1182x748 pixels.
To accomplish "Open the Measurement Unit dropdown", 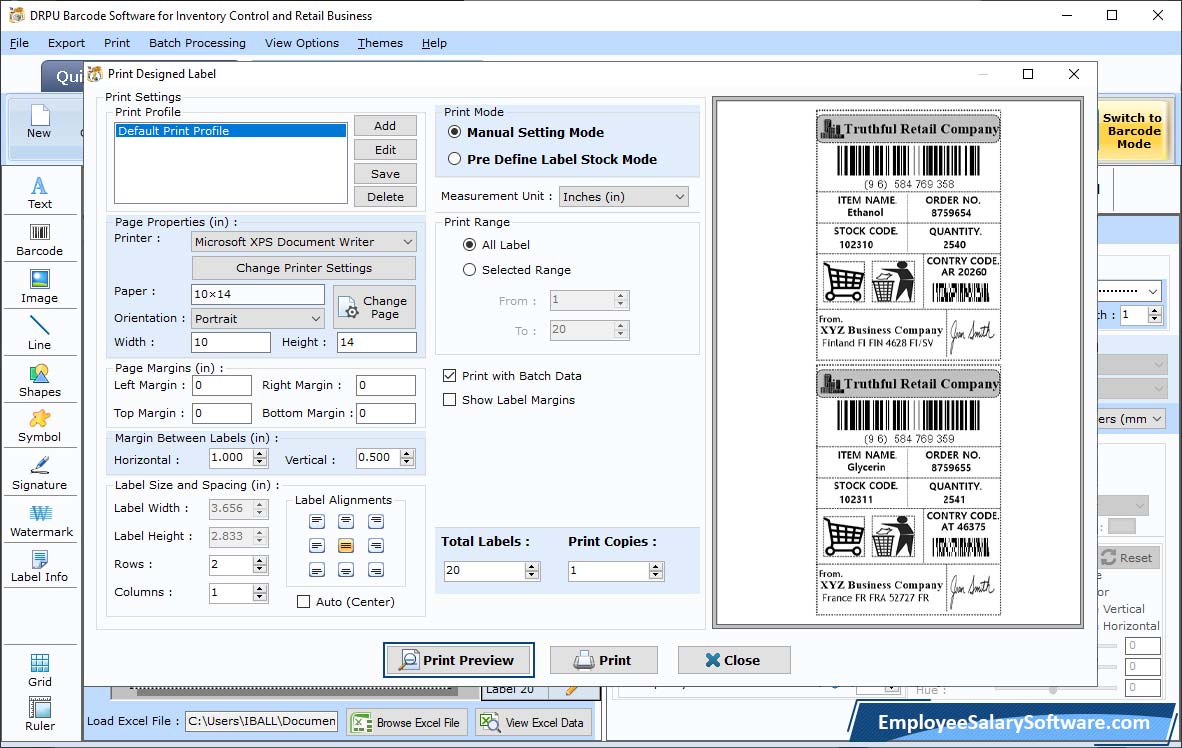I will pos(623,197).
